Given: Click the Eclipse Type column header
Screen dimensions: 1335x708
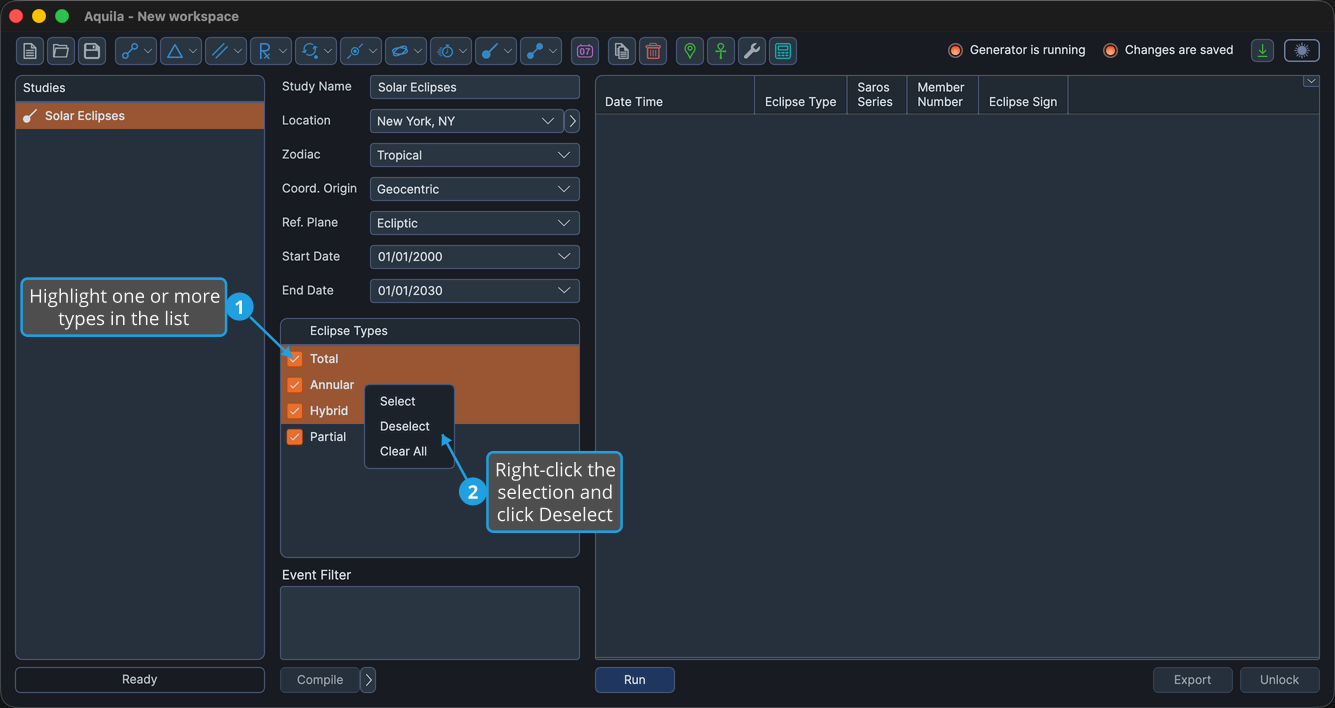Looking at the screenshot, I should [801, 96].
